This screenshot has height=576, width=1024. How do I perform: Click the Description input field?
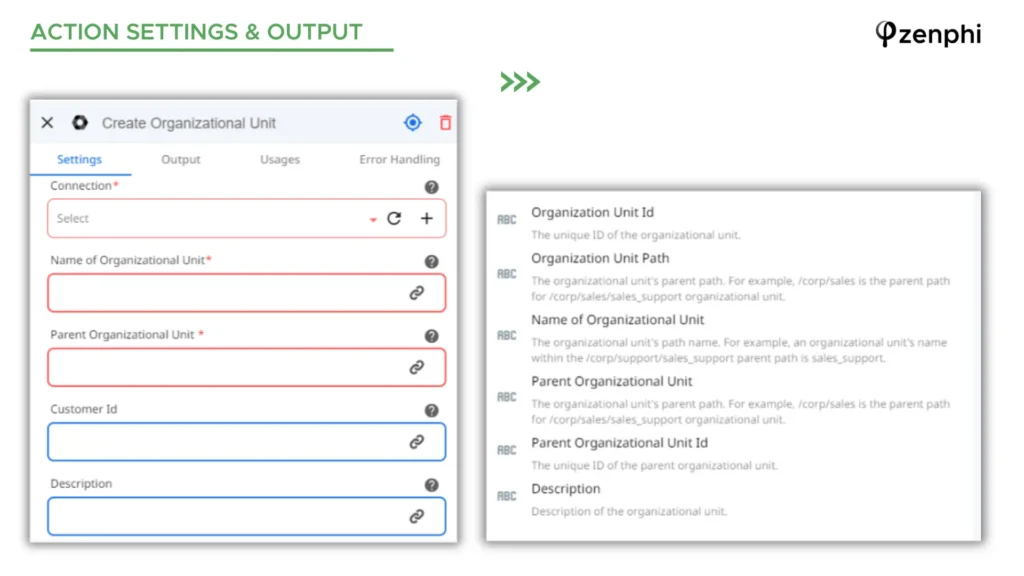(246, 516)
